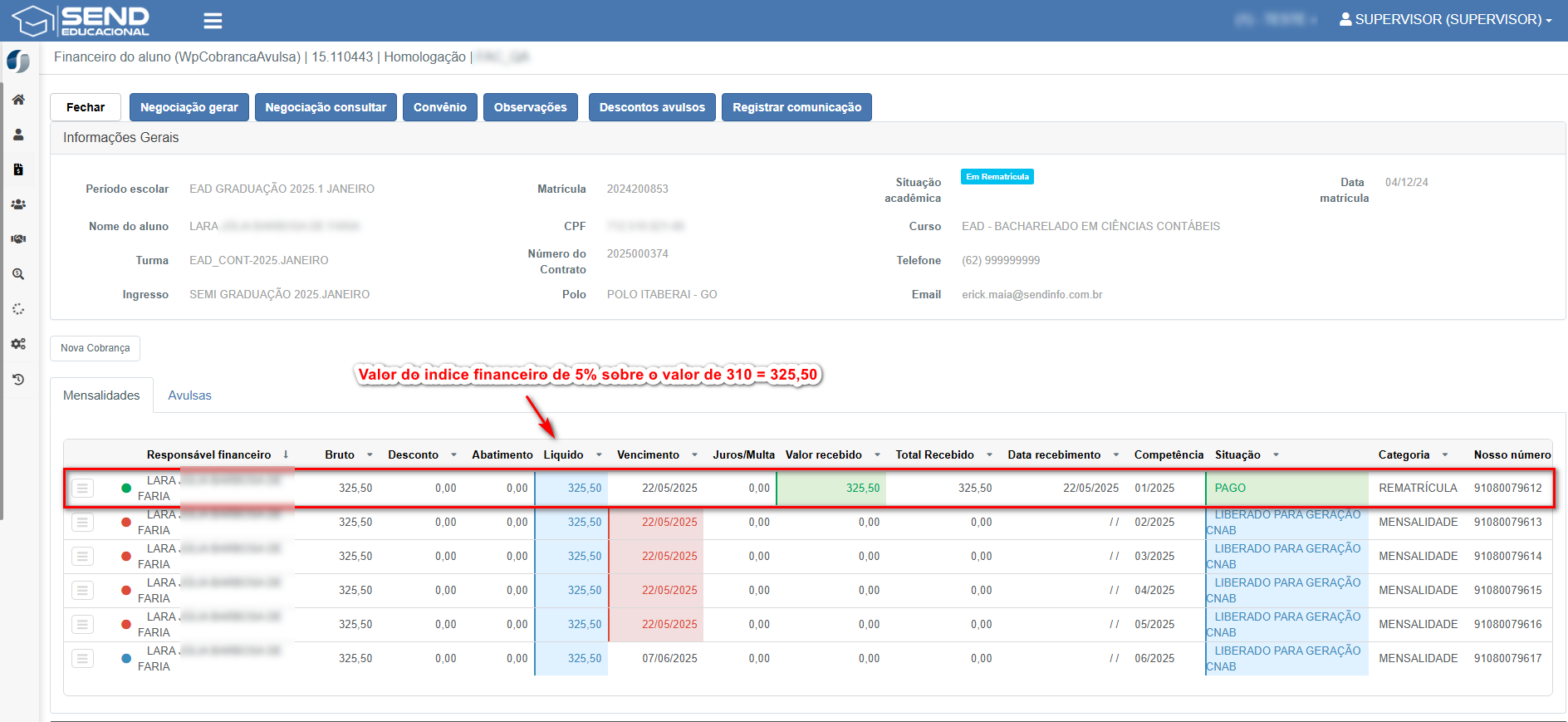Open the home icon in the sidebar
The height and width of the screenshot is (722, 1568).
(18, 100)
